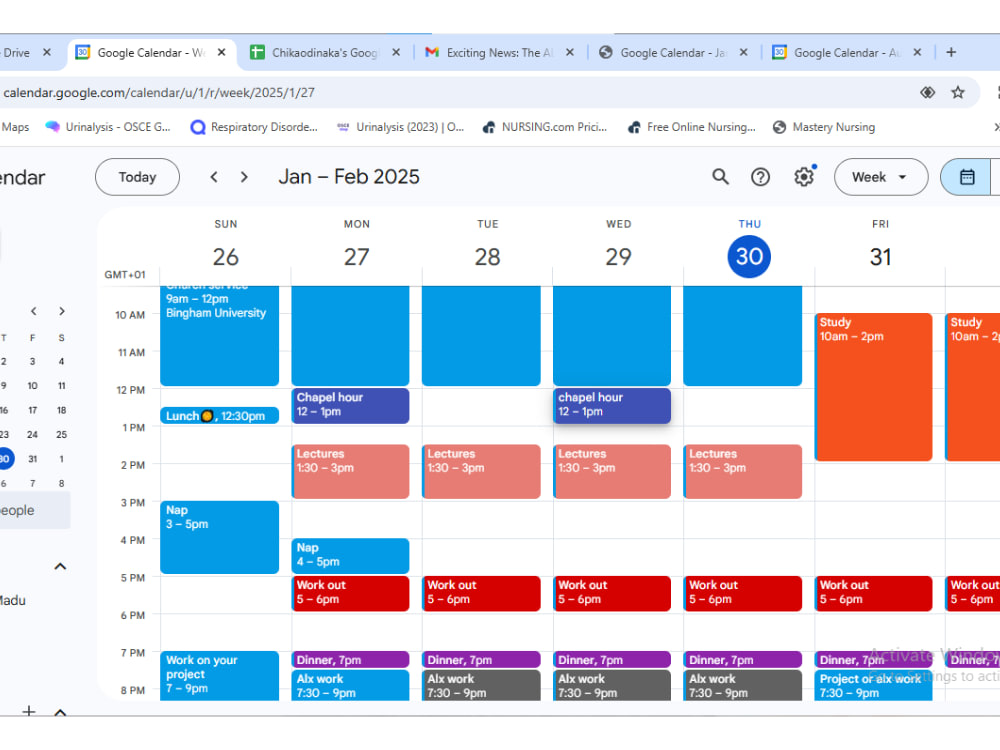Image resolution: width=1000 pixels, height=750 pixels.
Task: Select Wednesday 29 day header
Action: pyautogui.click(x=618, y=256)
